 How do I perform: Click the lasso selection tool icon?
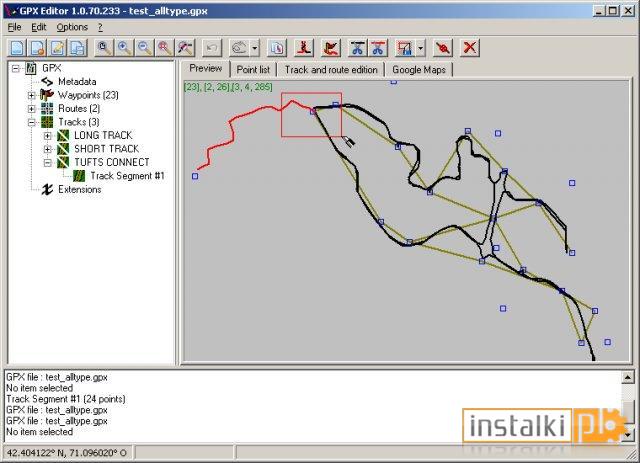click(239, 48)
